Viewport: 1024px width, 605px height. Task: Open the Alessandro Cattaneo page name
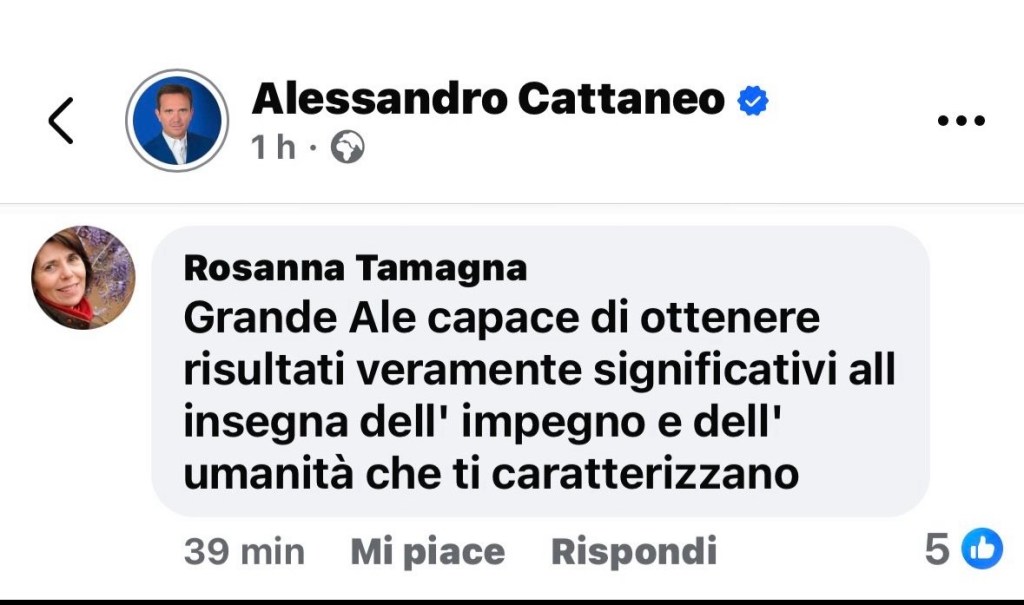tap(488, 99)
